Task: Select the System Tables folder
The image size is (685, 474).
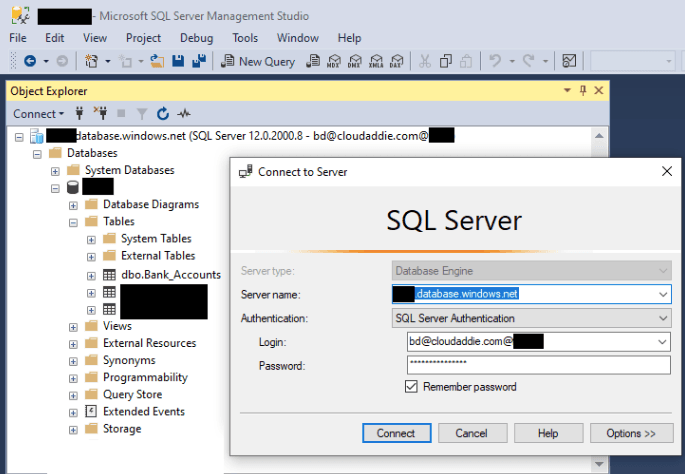Action: click(x=156, y=239)
